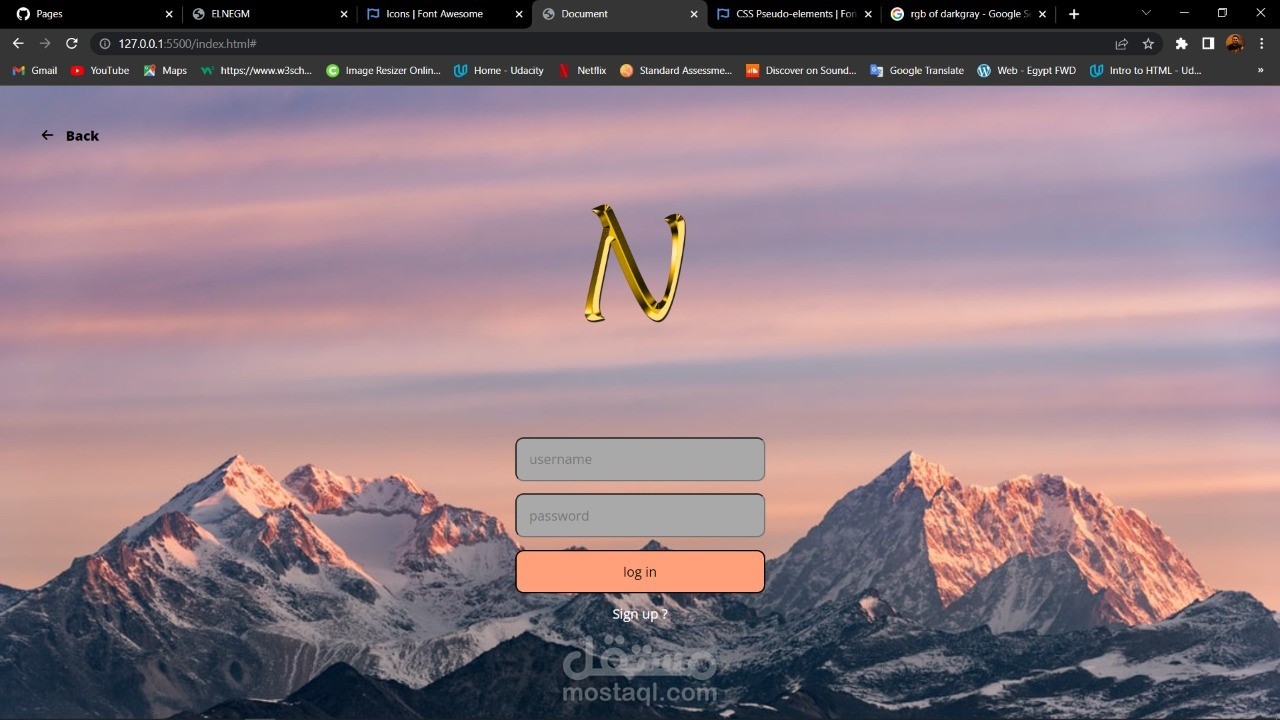Click the log in button
This screenshot has width=1280, height=720.
pyautogui.click(x=640, y=571)
